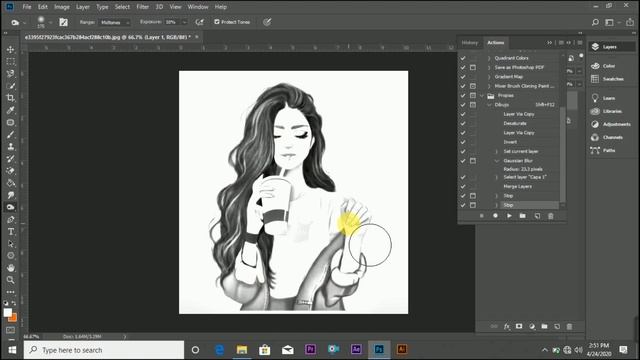The image size is (640, 360).
Task: Click the Actions panel vertical scrollbar
Action: [x=563, y=155]
